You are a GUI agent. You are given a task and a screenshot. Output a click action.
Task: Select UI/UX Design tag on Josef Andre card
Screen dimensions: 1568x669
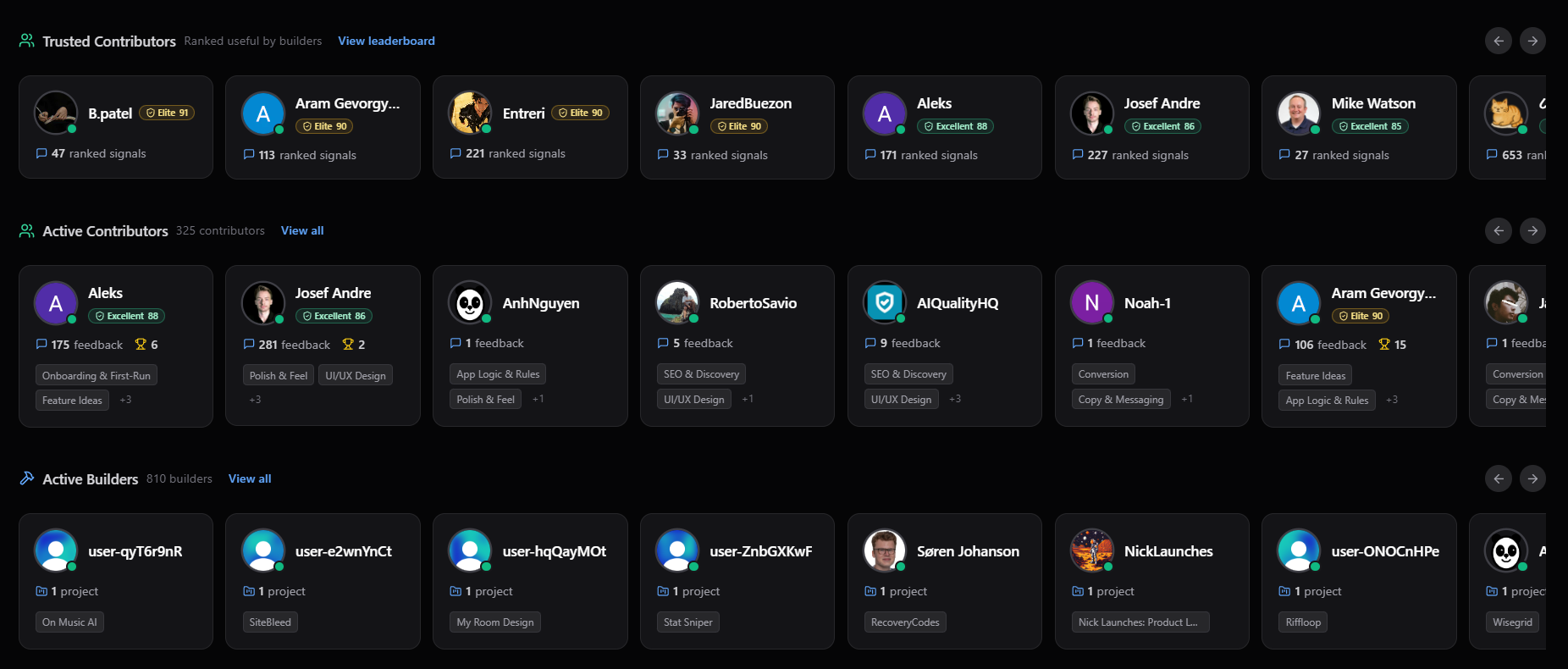tap(356, 375)
